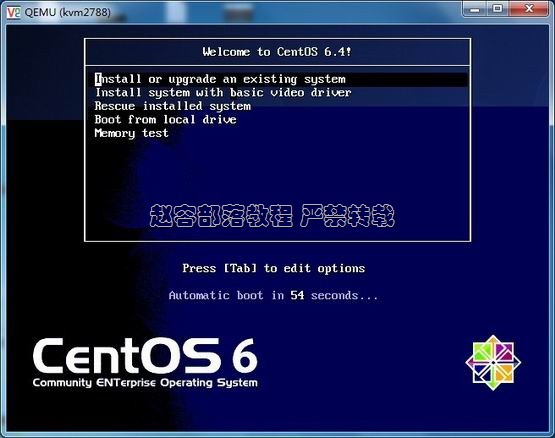Select 'Install system with basic video driver'

click(223, 92)
